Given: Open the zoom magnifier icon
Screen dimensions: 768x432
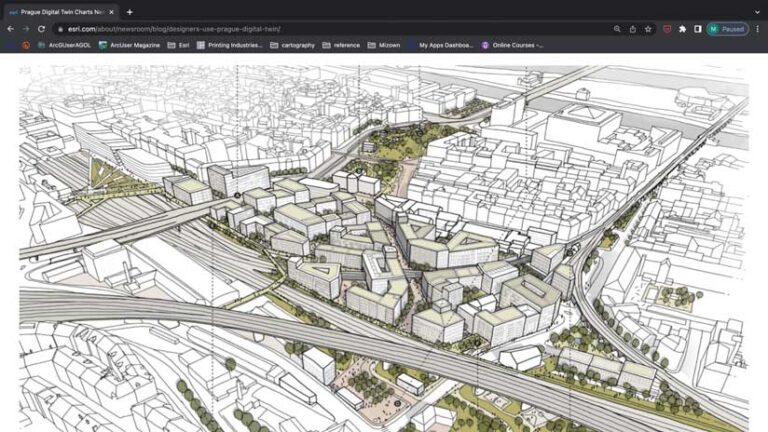Looking at the screenshot, I should [x=617, y=29].
